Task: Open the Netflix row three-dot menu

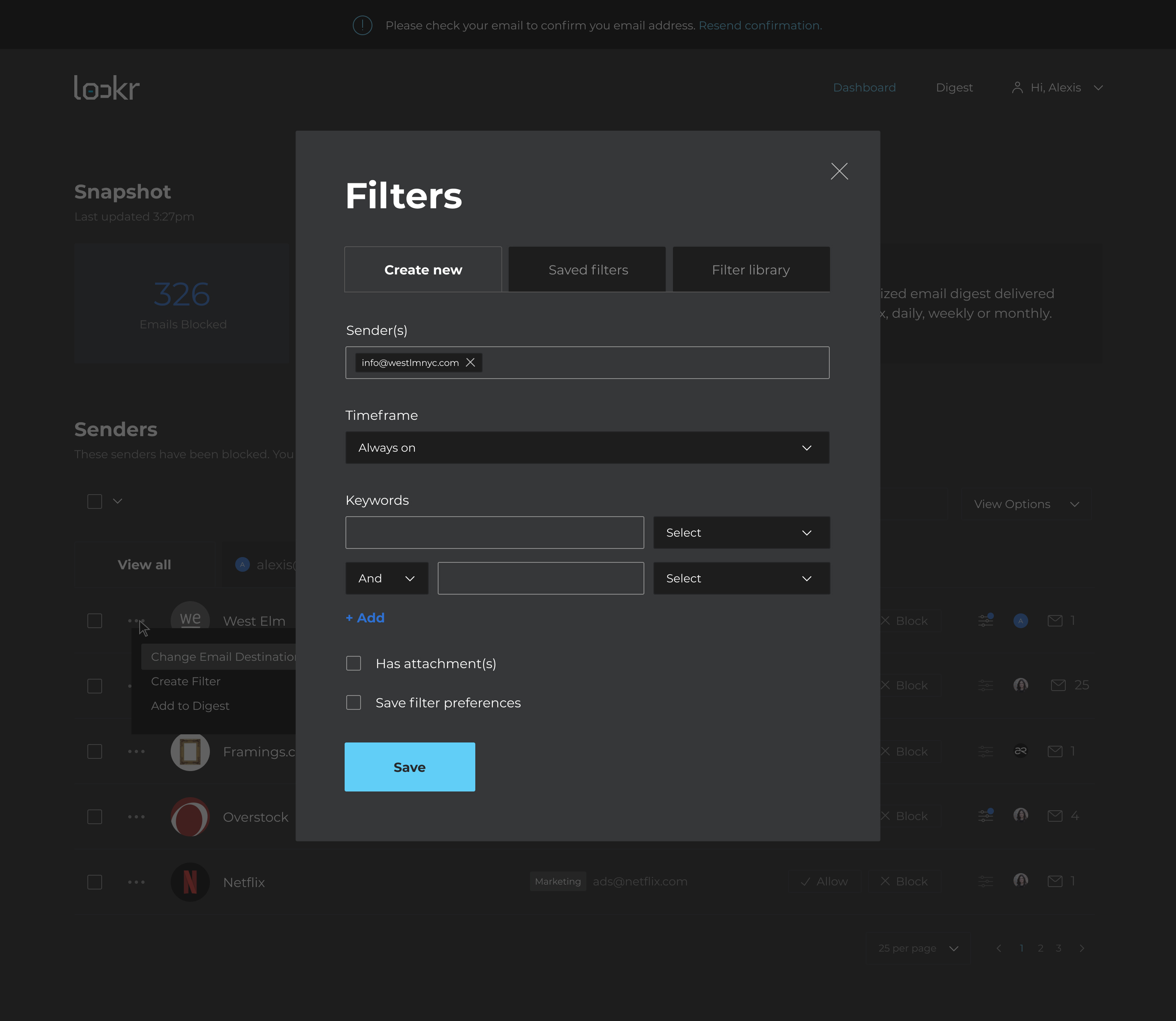Action: [136, 882]
